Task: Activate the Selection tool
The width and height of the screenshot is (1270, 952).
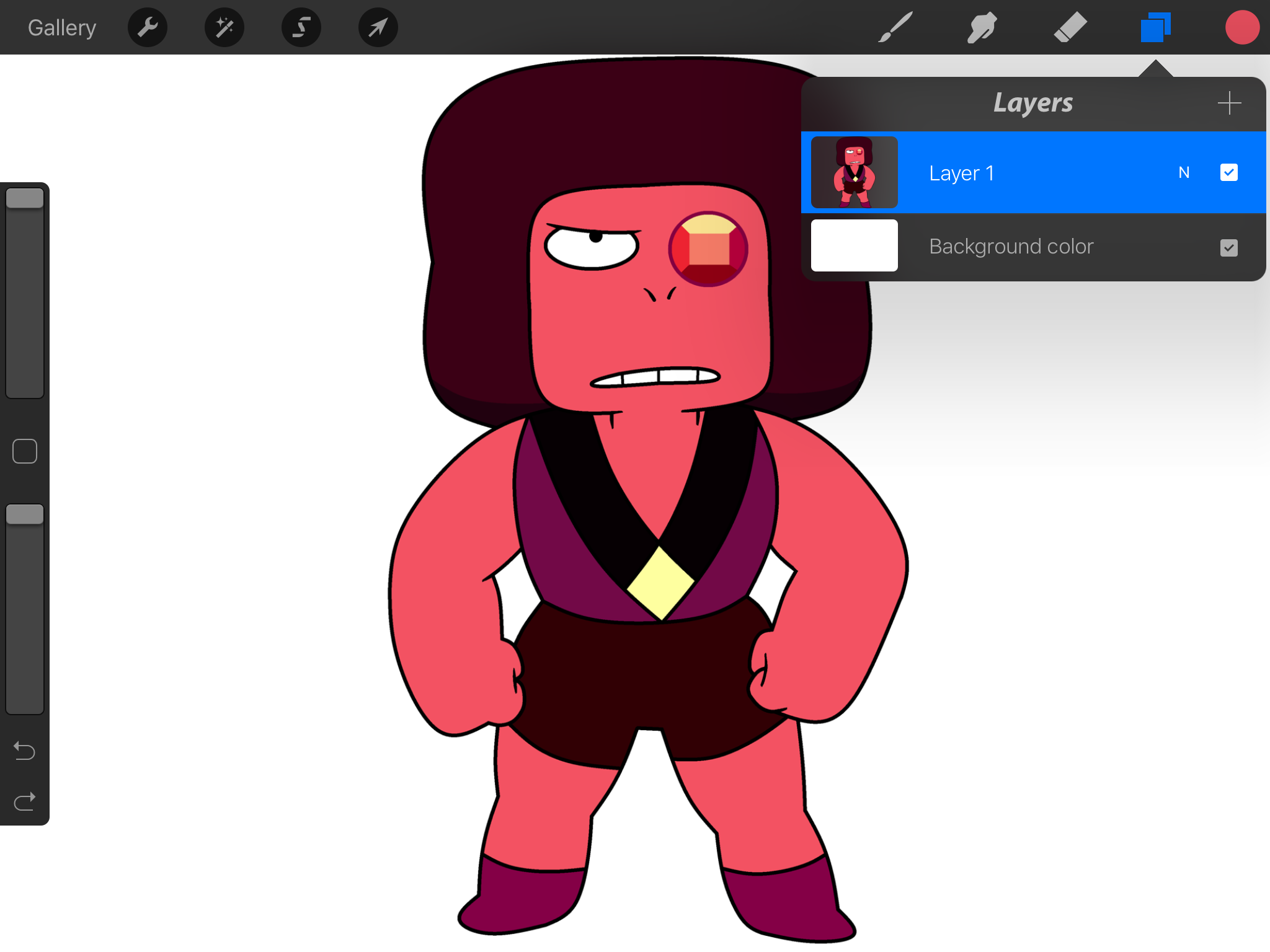Action: click(x=301, y=27)
